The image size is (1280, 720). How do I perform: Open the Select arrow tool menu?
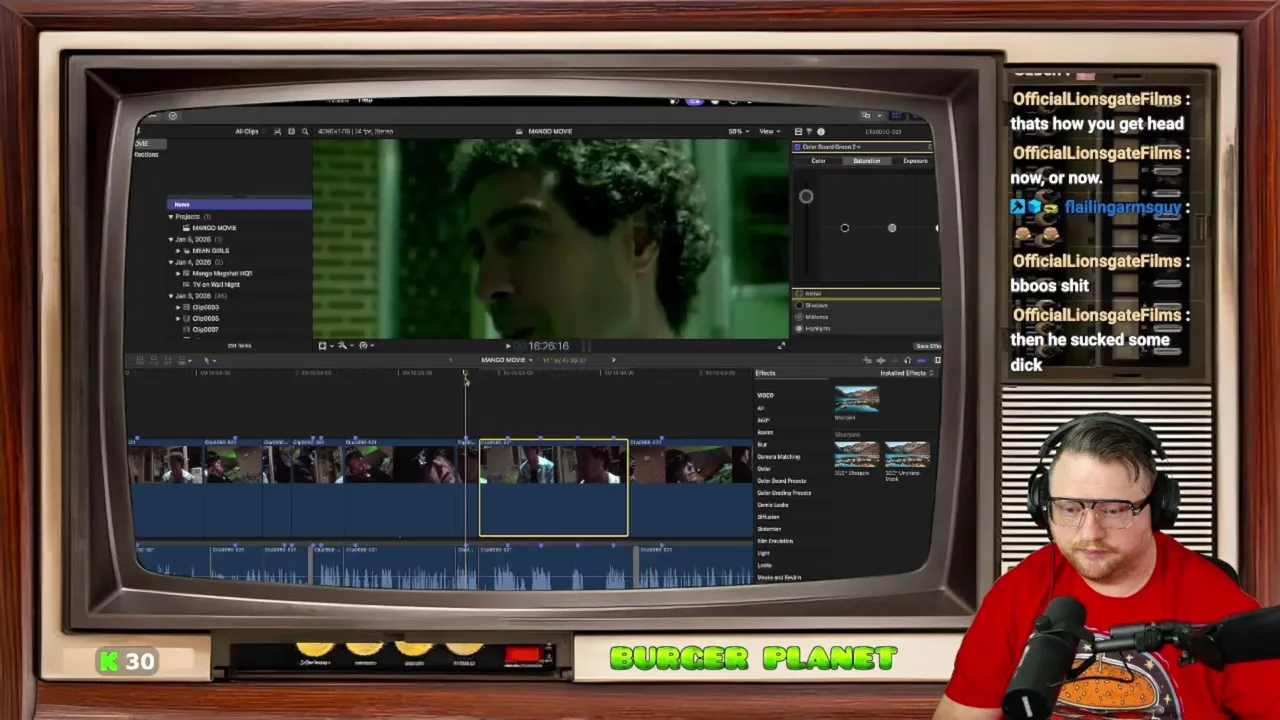(208, 360)
